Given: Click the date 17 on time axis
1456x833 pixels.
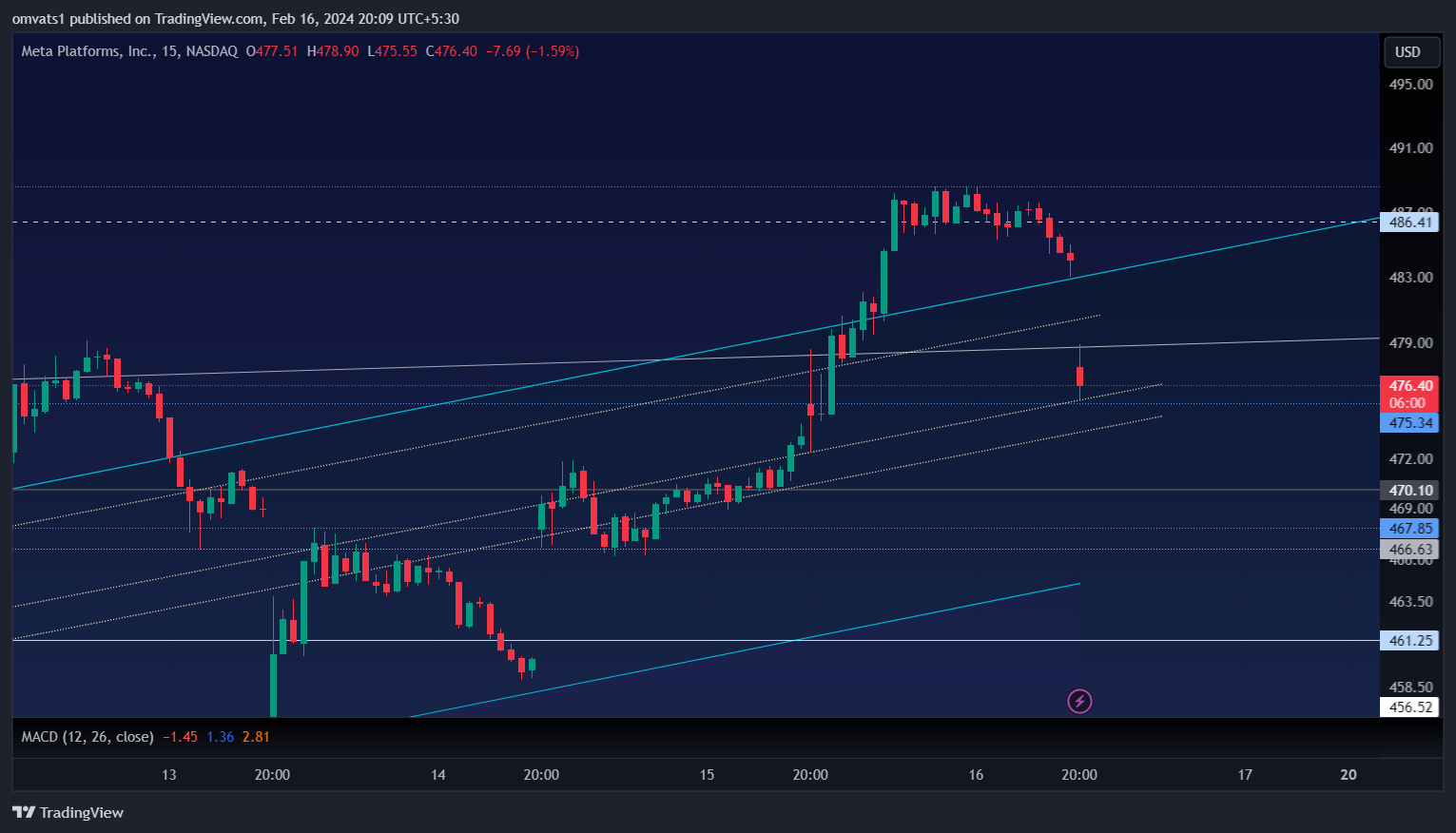Looking at the screenshot, I should pos(1245,775).
